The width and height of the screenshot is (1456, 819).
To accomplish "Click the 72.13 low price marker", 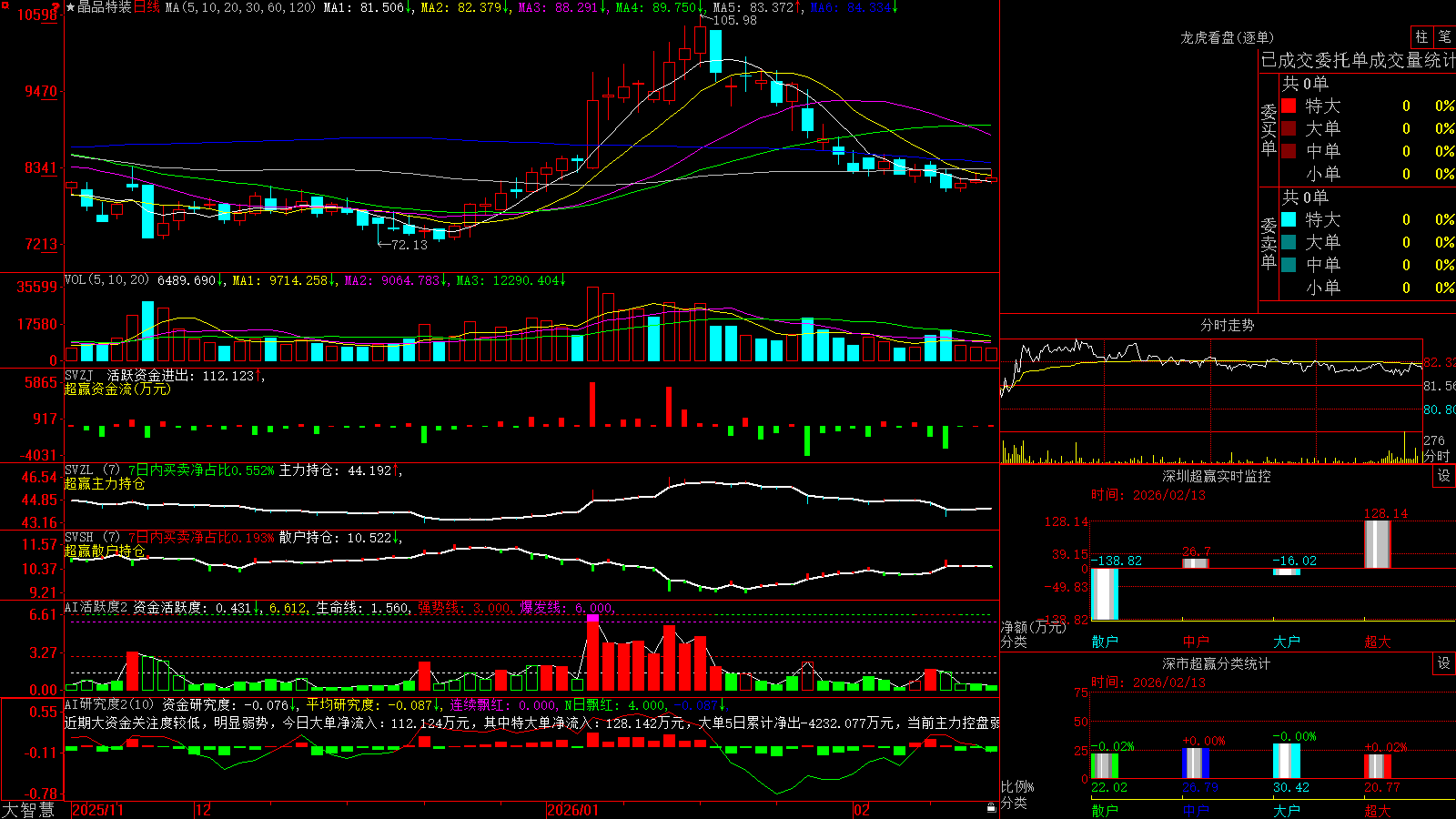I will [x=409, y=245].
